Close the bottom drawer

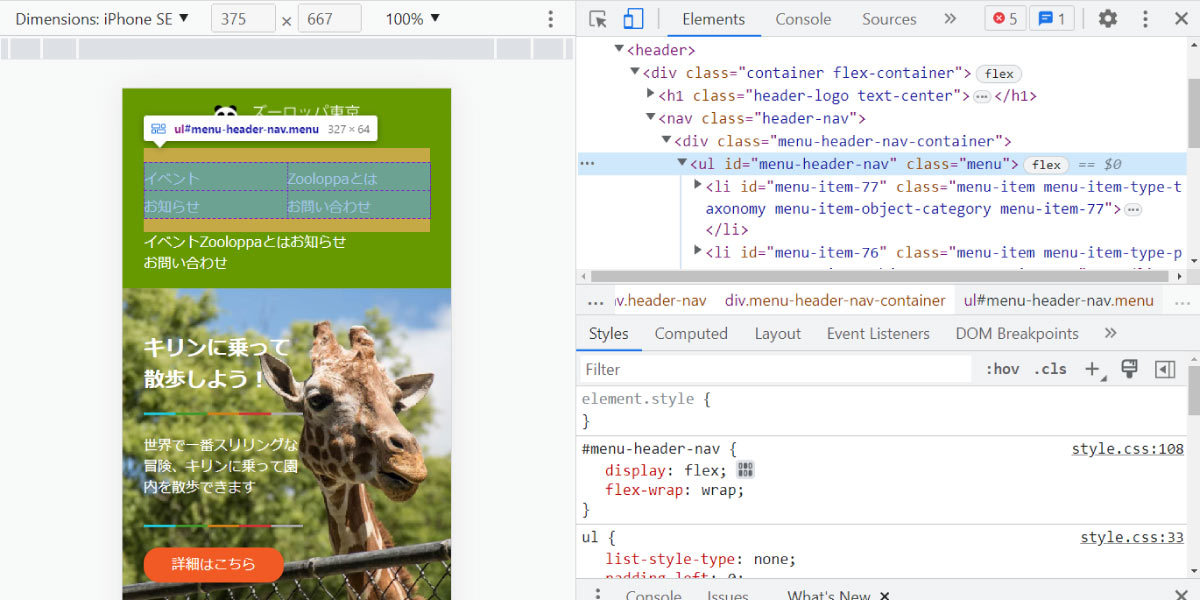[x=1180, y=594]
